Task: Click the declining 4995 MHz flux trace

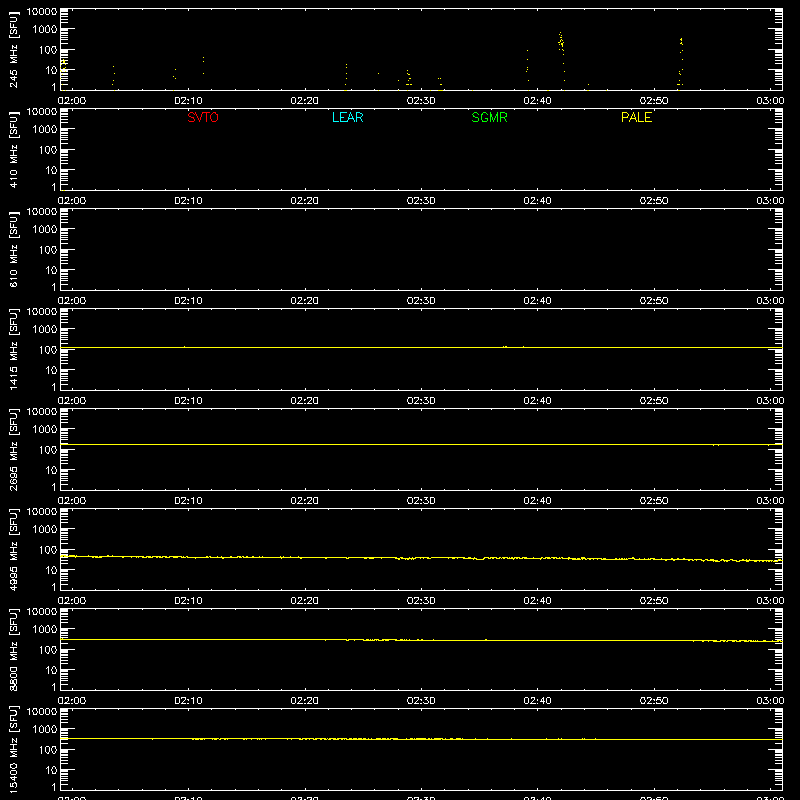Action: click(x=421, y=558)
